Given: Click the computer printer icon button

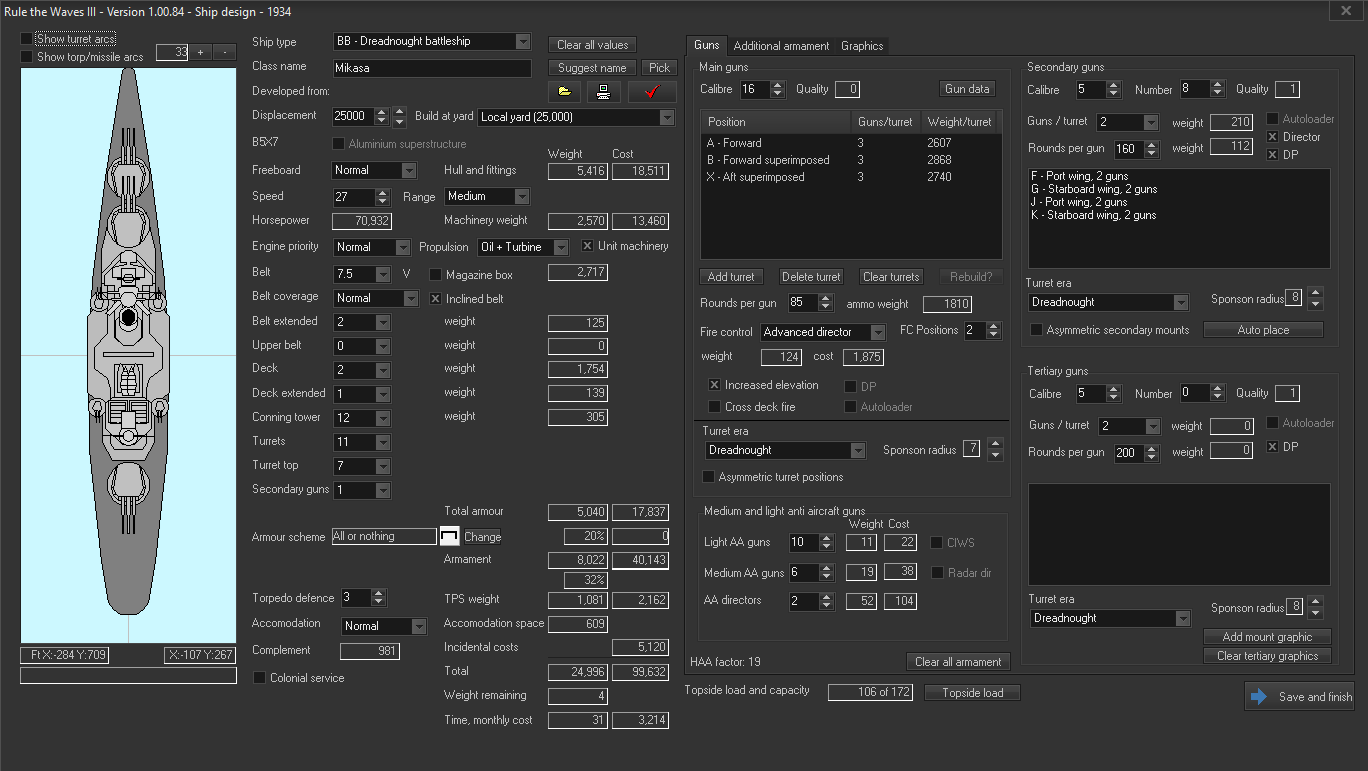Looking at the screenshot, I should click(604, 92).
